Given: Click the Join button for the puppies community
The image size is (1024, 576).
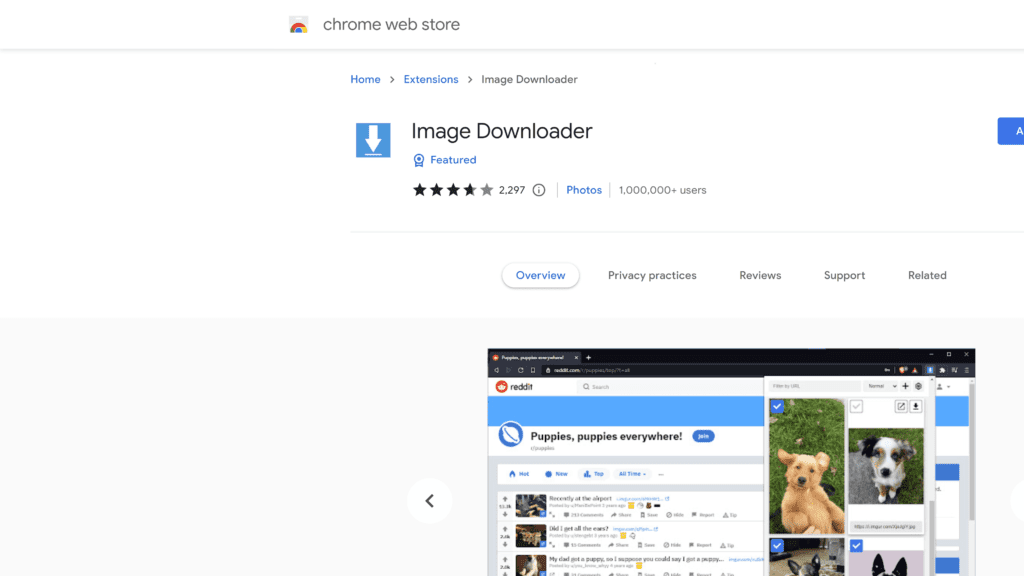Looking at the screenshot, I should pyautogui.click(x=703, y=436).
